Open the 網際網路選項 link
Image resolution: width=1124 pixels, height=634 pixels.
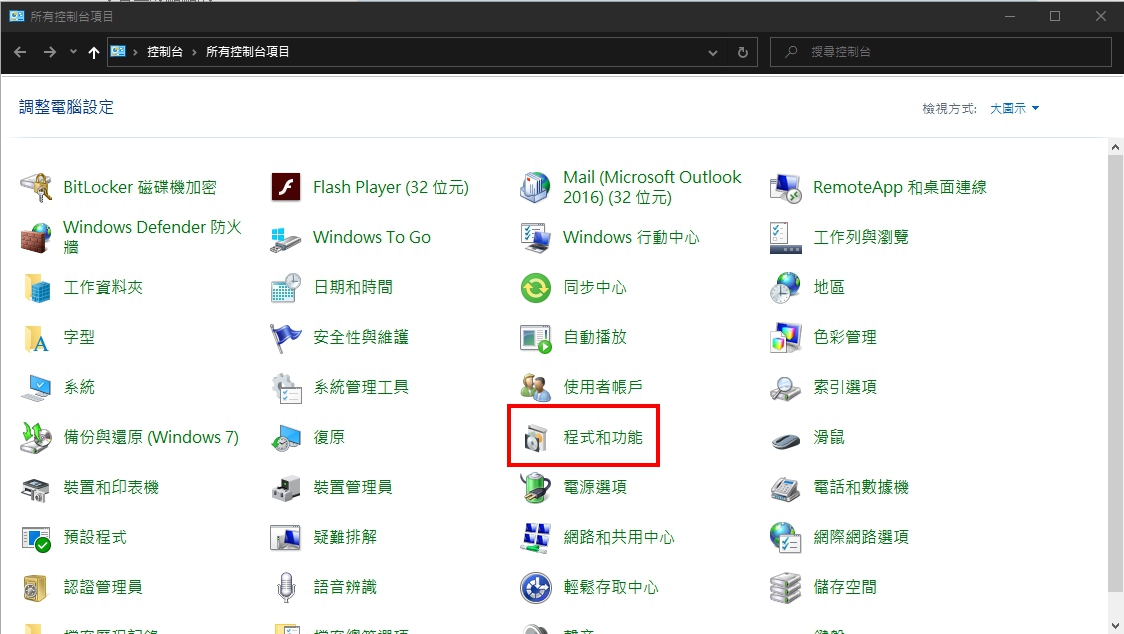coord(861,537)
